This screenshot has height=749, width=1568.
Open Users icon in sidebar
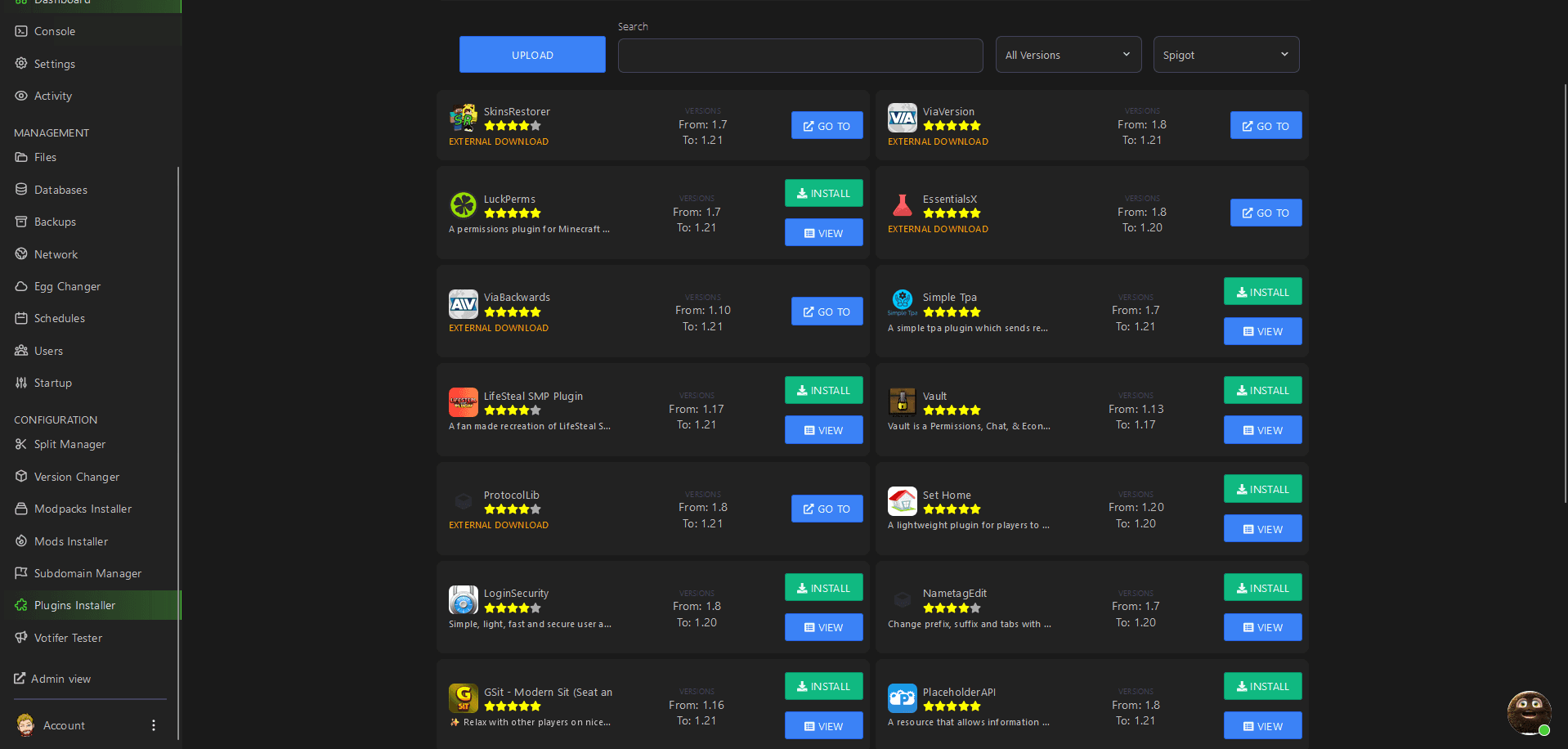point(21,350)
